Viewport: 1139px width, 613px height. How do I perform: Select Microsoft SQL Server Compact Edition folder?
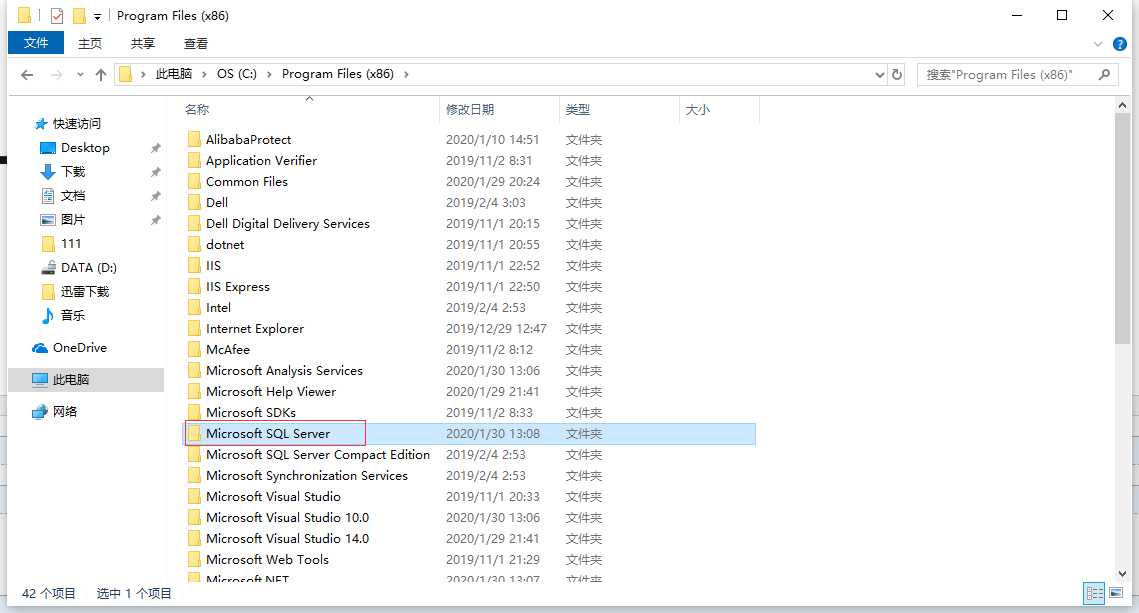coord(317,455)
